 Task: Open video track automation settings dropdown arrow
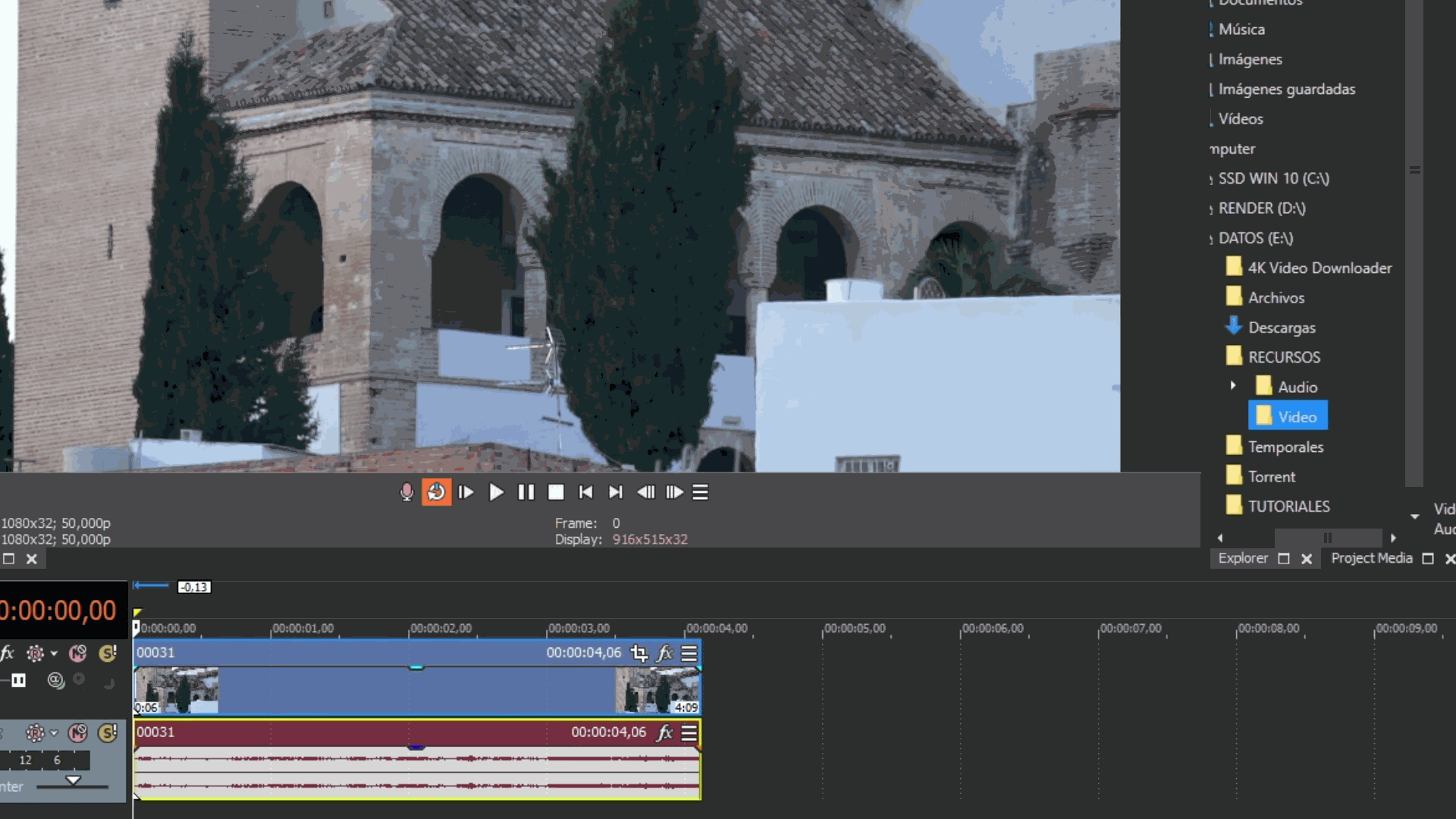click(x=54, y=653)
